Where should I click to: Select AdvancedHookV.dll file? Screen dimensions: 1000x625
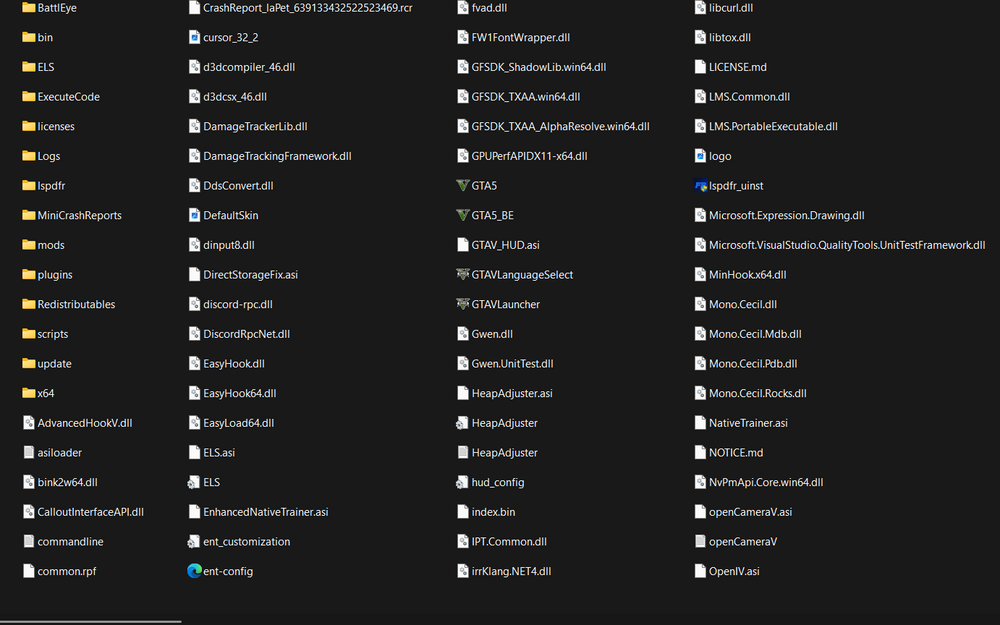click(78, 423)
